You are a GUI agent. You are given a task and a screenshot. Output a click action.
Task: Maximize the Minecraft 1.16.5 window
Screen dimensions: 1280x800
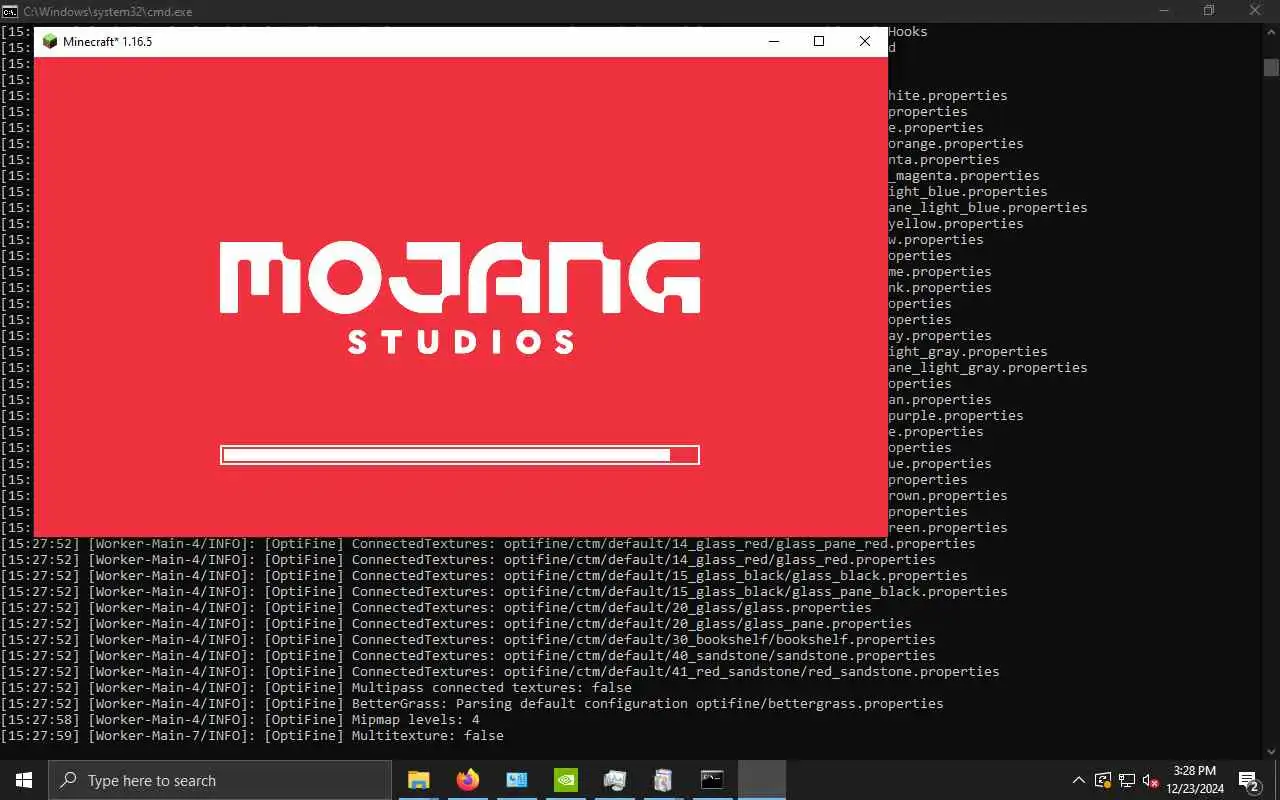coord(819,41)
